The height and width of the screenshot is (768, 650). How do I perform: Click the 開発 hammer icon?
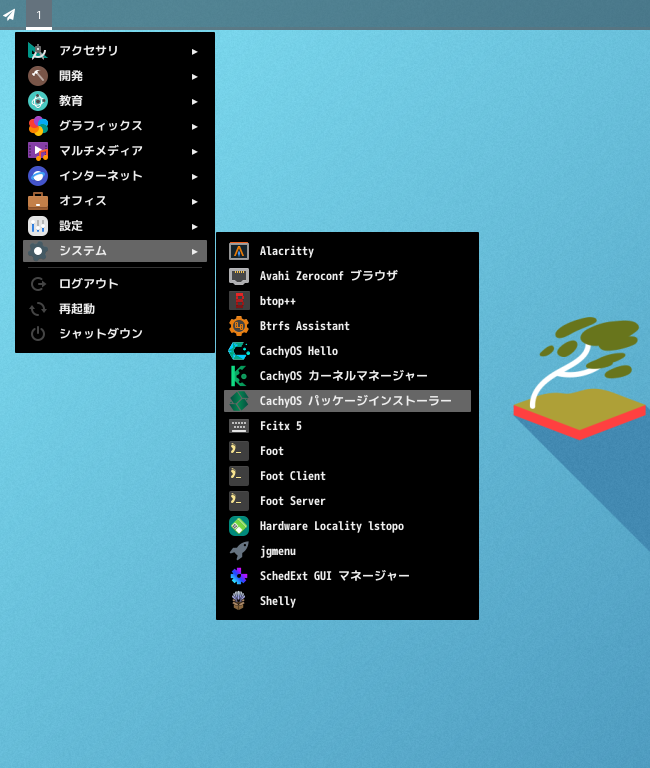coord(38,76)
